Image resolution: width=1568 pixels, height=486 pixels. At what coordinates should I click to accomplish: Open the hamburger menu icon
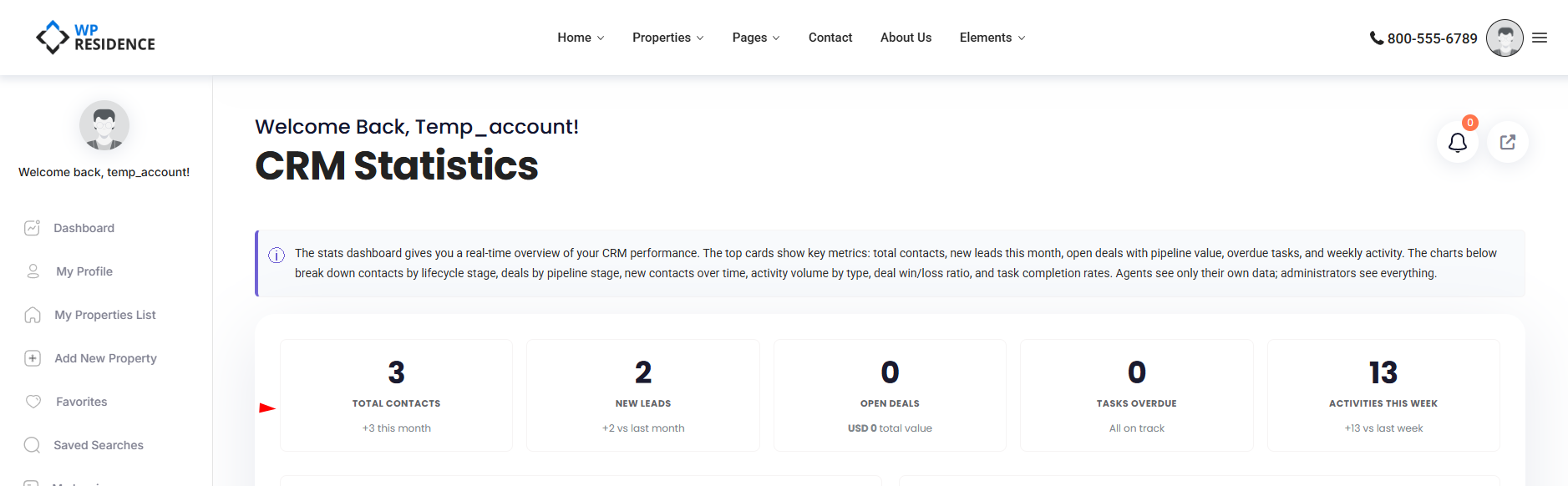1540,38
